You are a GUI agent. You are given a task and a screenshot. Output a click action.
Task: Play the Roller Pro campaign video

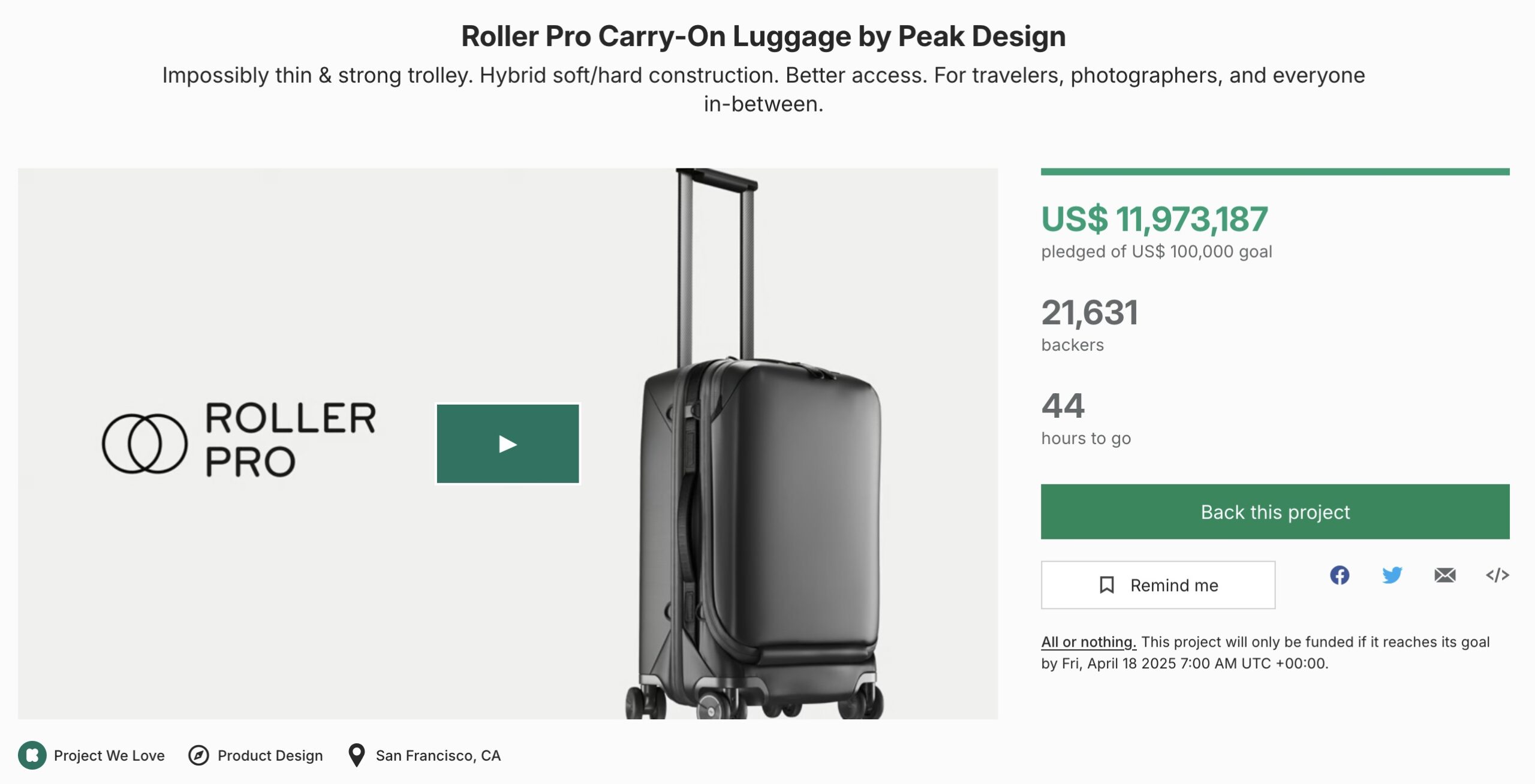pyautogui.click(x=508, y=444)
